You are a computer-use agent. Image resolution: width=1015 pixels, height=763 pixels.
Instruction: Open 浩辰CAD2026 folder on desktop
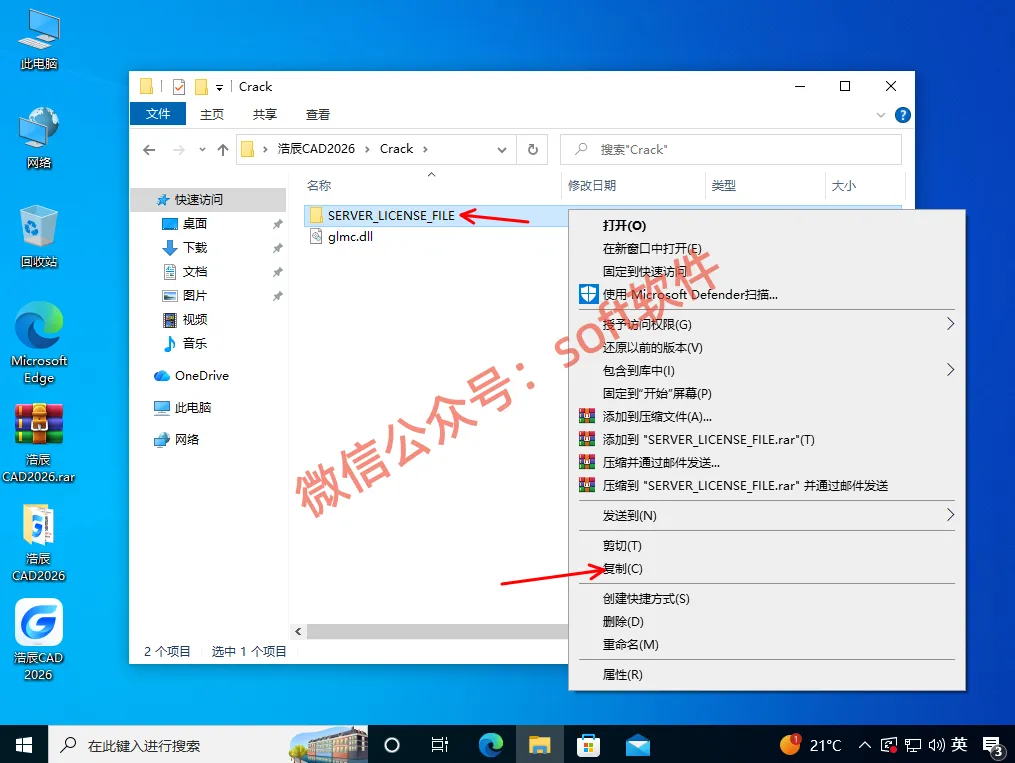pos(39,542)
